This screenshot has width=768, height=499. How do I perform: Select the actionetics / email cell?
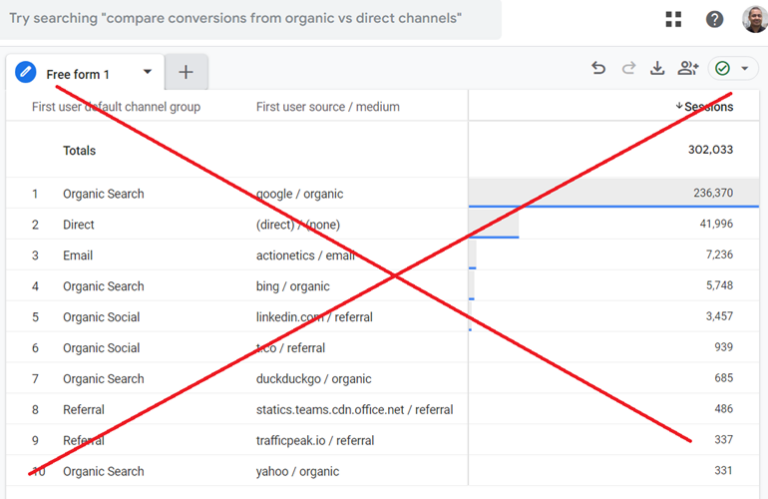(x=305, y=256)
